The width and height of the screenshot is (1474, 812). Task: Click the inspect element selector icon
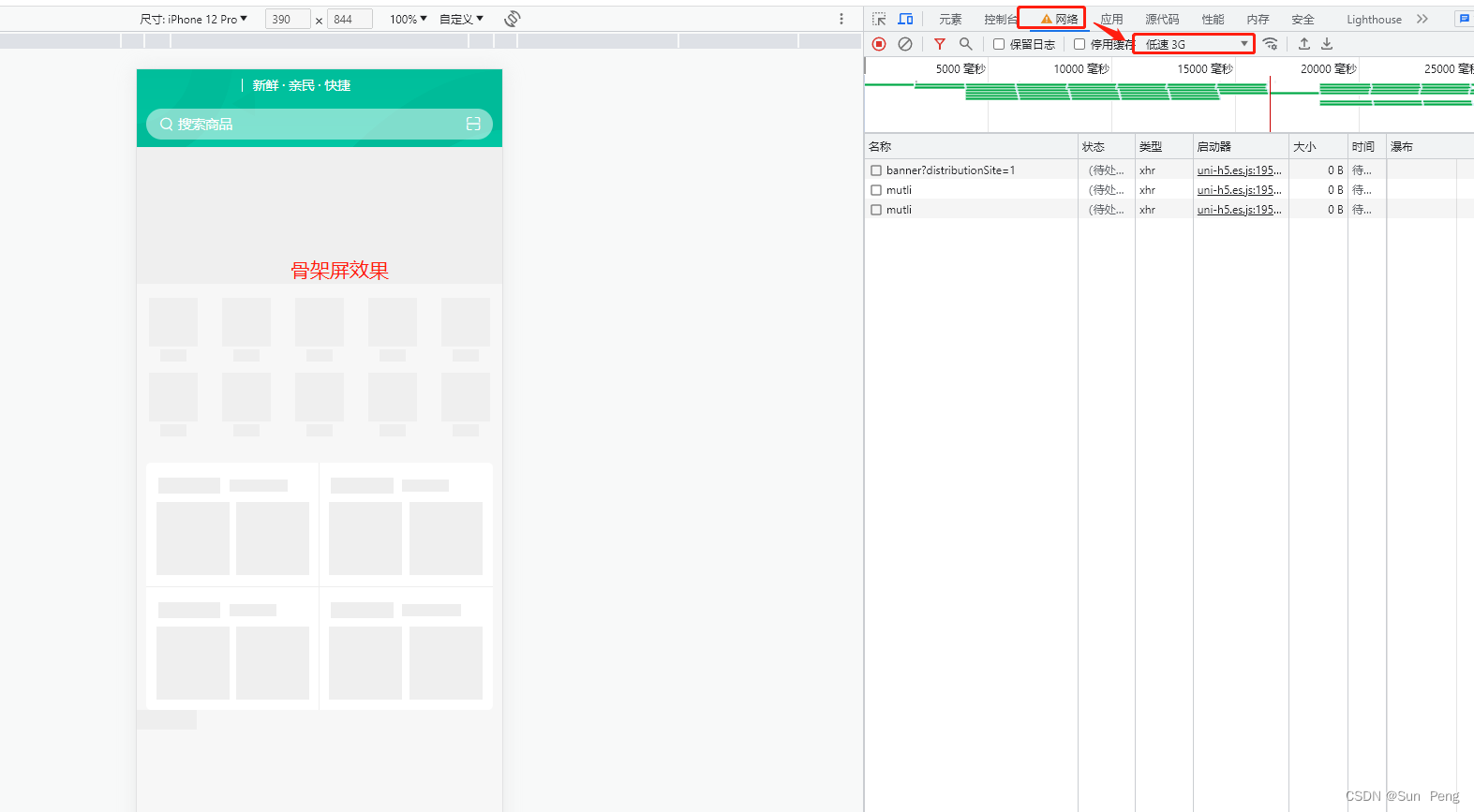(879, 19)
